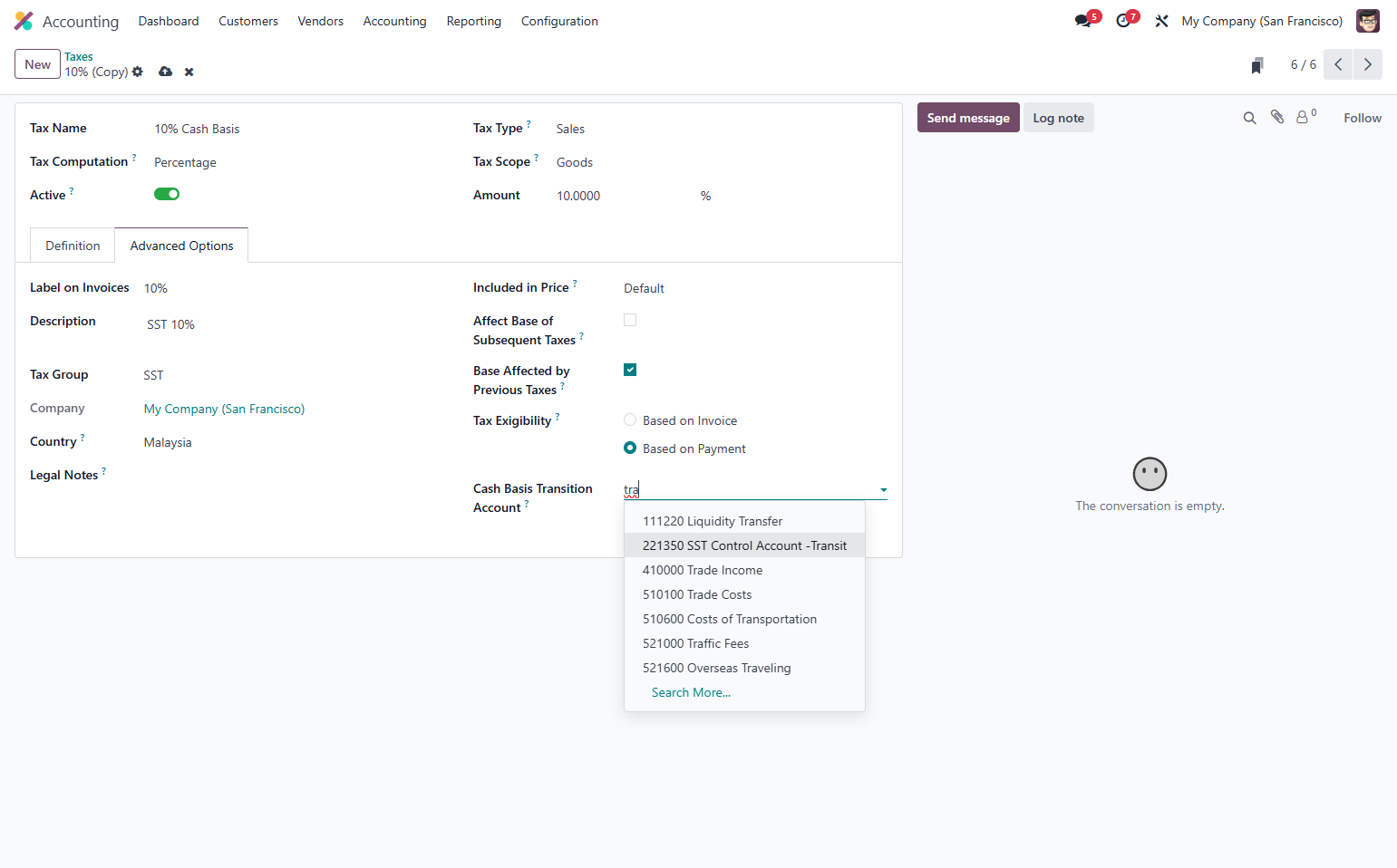Show followers icon in the chatter

pyautogui.click(x=1305, y=117)
